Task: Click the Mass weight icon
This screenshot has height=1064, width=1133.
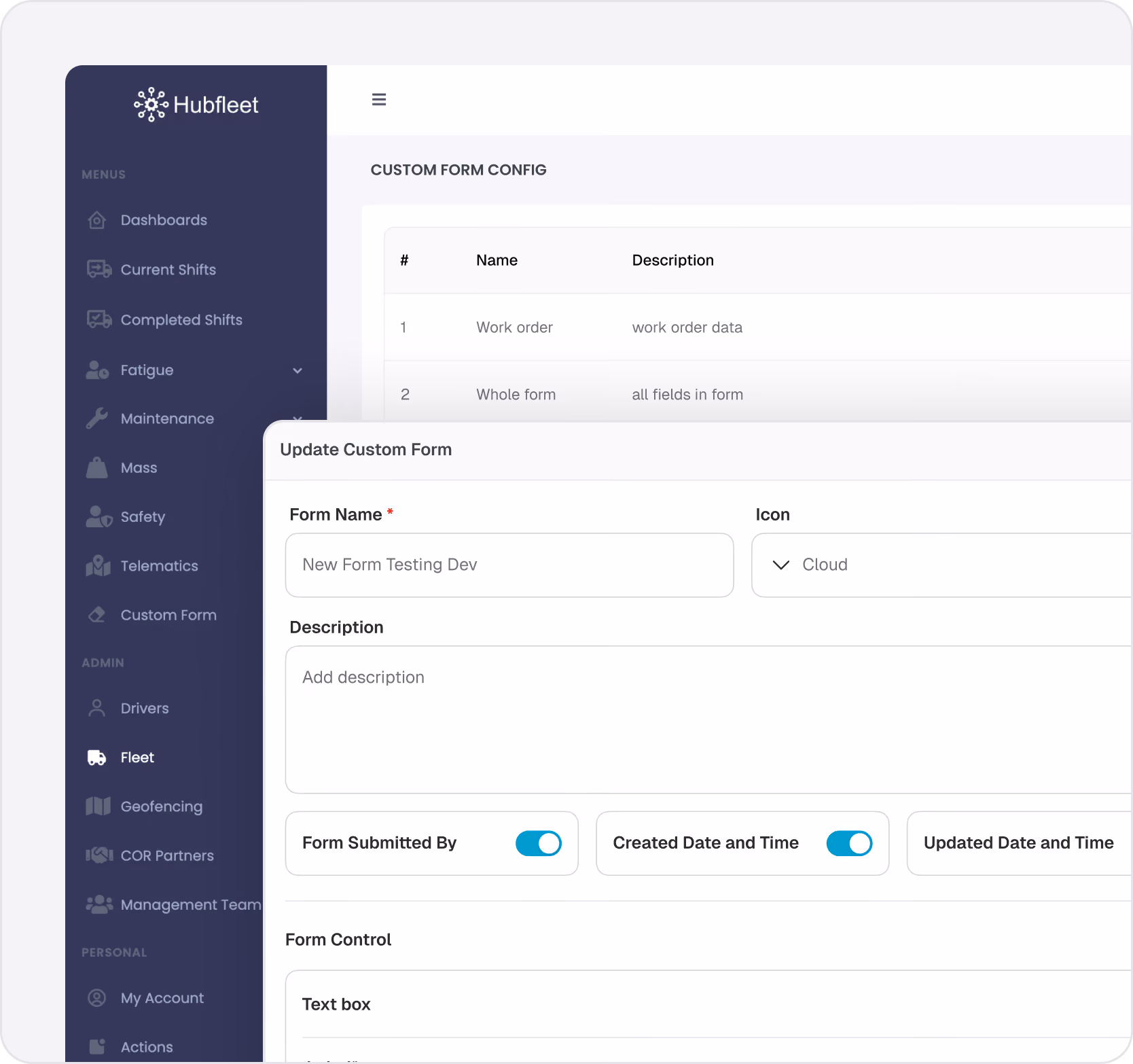Action: [x=97, y=467]
